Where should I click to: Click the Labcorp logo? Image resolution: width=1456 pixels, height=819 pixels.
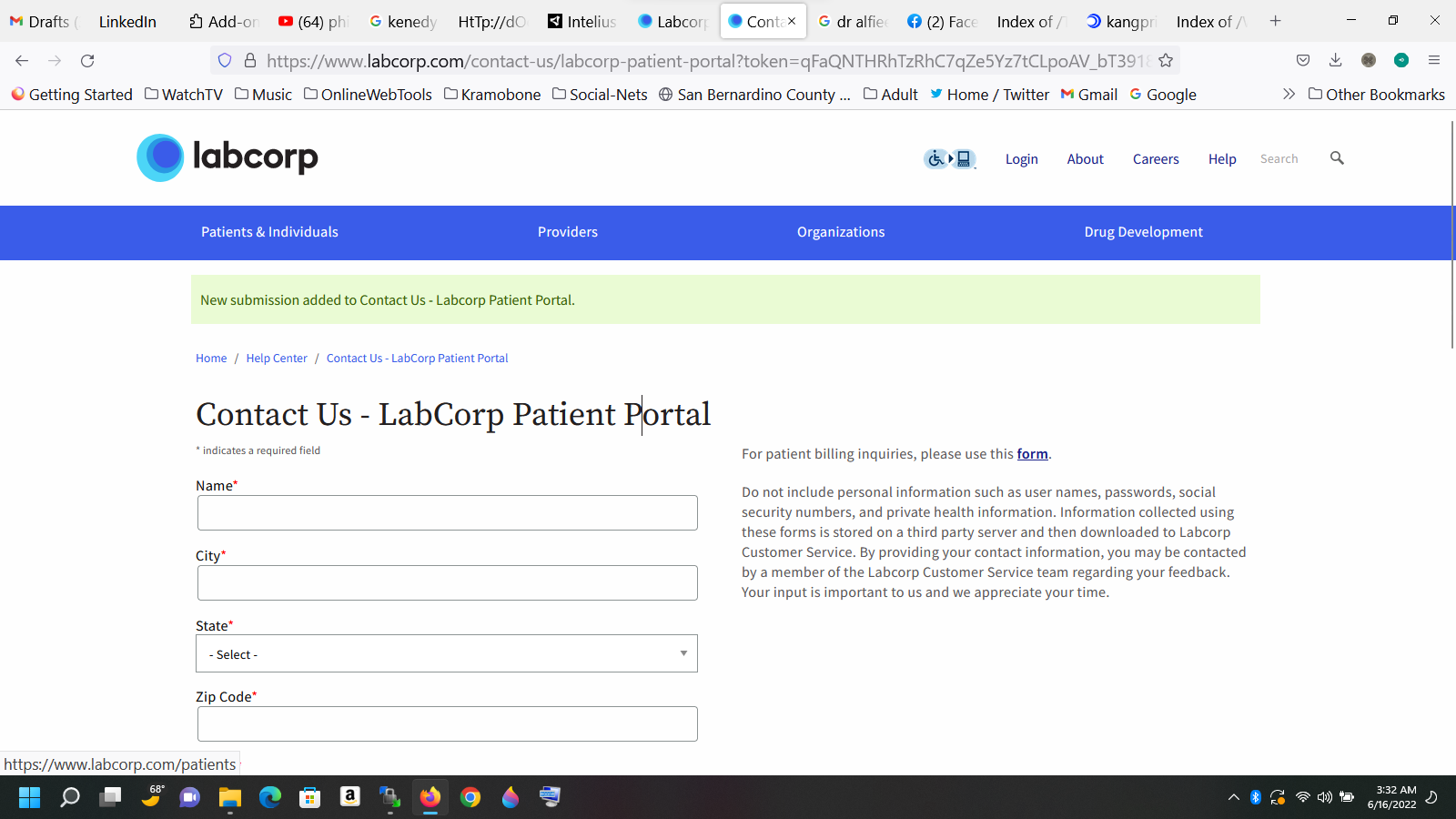[x=227, y=157]
